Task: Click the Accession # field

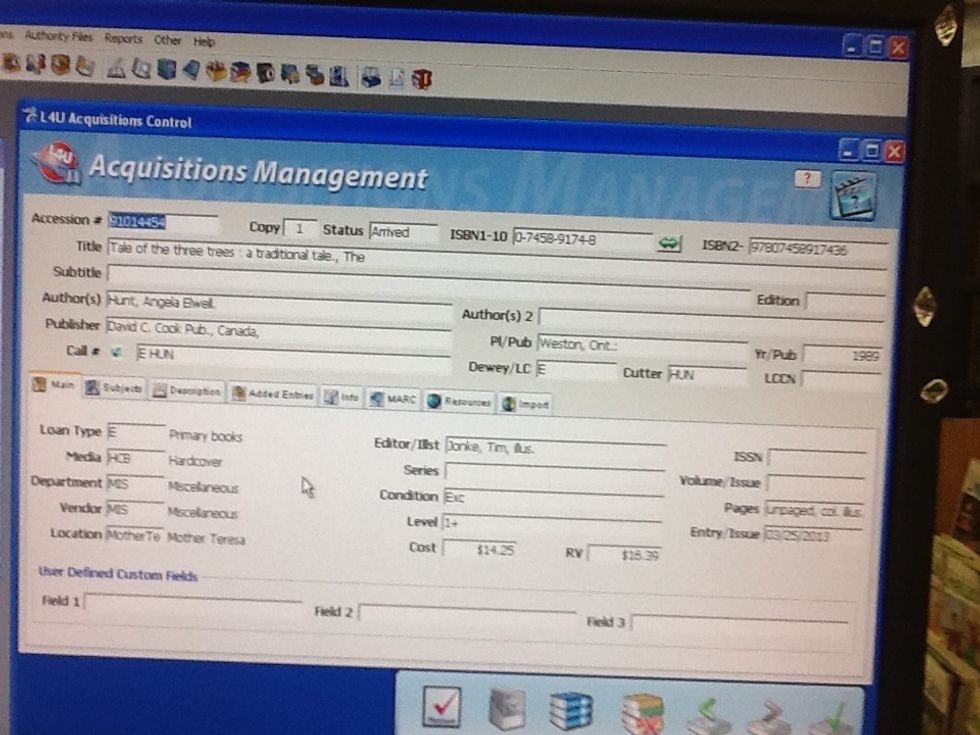Action: tap(160, 222)
